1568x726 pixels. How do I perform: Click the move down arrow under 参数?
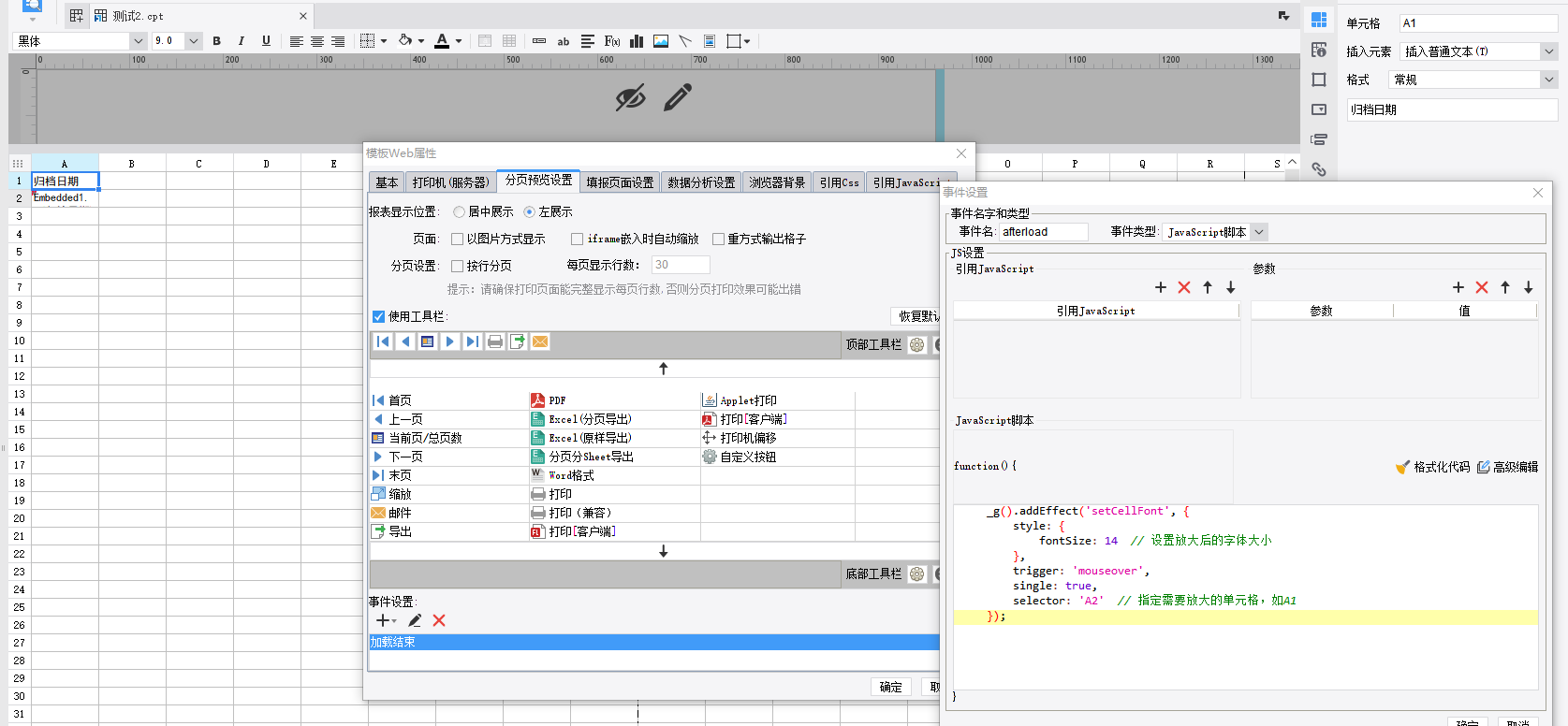point(1528,287)
